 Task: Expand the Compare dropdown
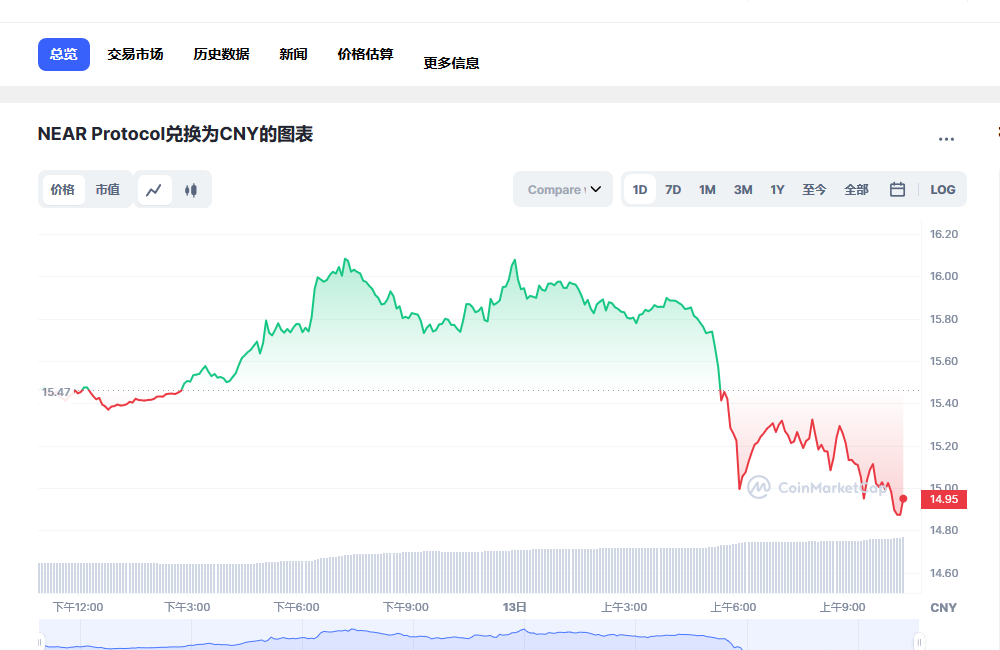[x=563, y=189]
